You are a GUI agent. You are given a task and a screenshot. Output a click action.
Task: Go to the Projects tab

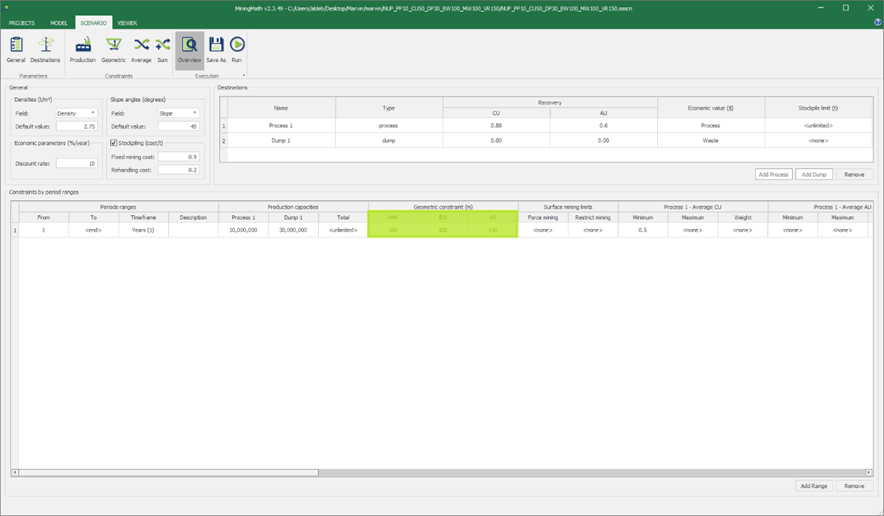(x=22, y=22)
